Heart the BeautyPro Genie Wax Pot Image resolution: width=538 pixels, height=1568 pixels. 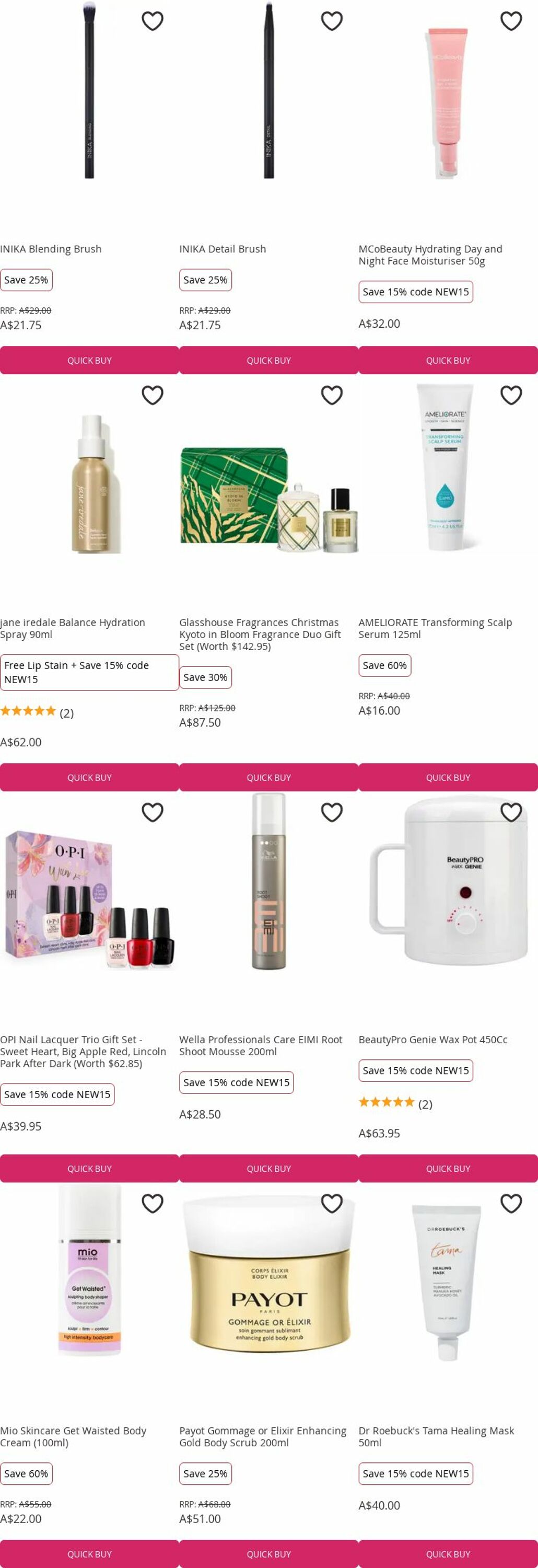(511, 813)
